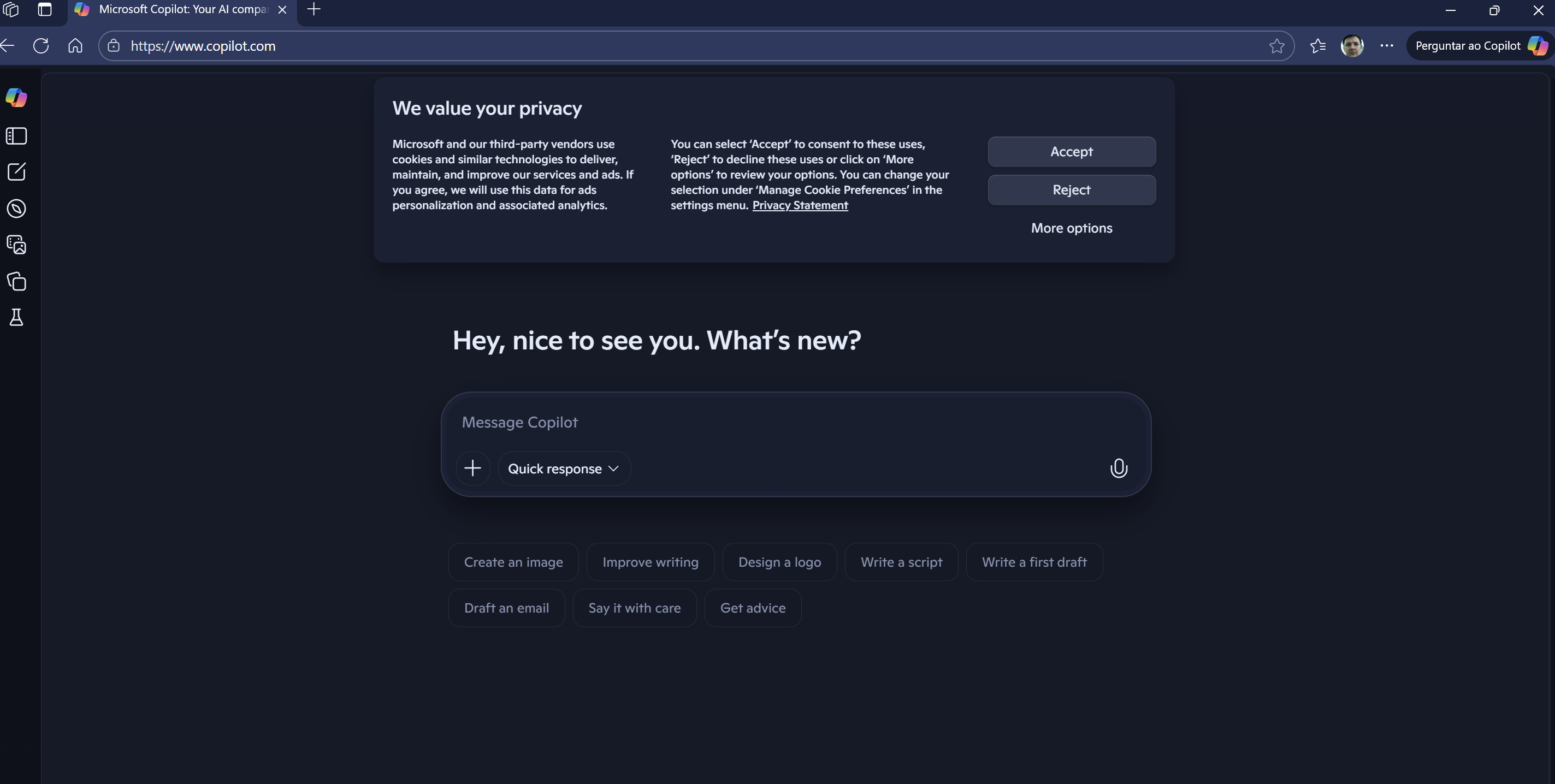Favorite this page with the star icon
The width and height of the screenshot is (1555, 784).
(1276, 46)
